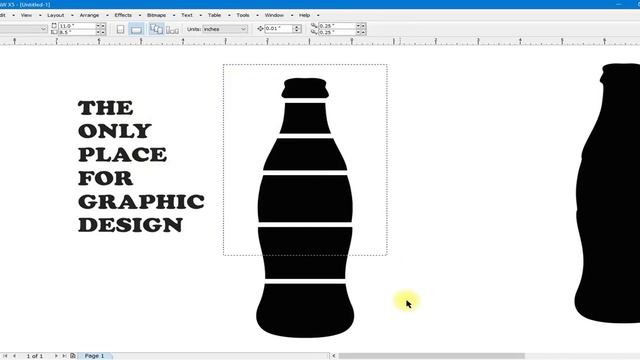Click the horizontal scrollbar thumb
This screenshot has width=640, height=360.
click(431, 356)
